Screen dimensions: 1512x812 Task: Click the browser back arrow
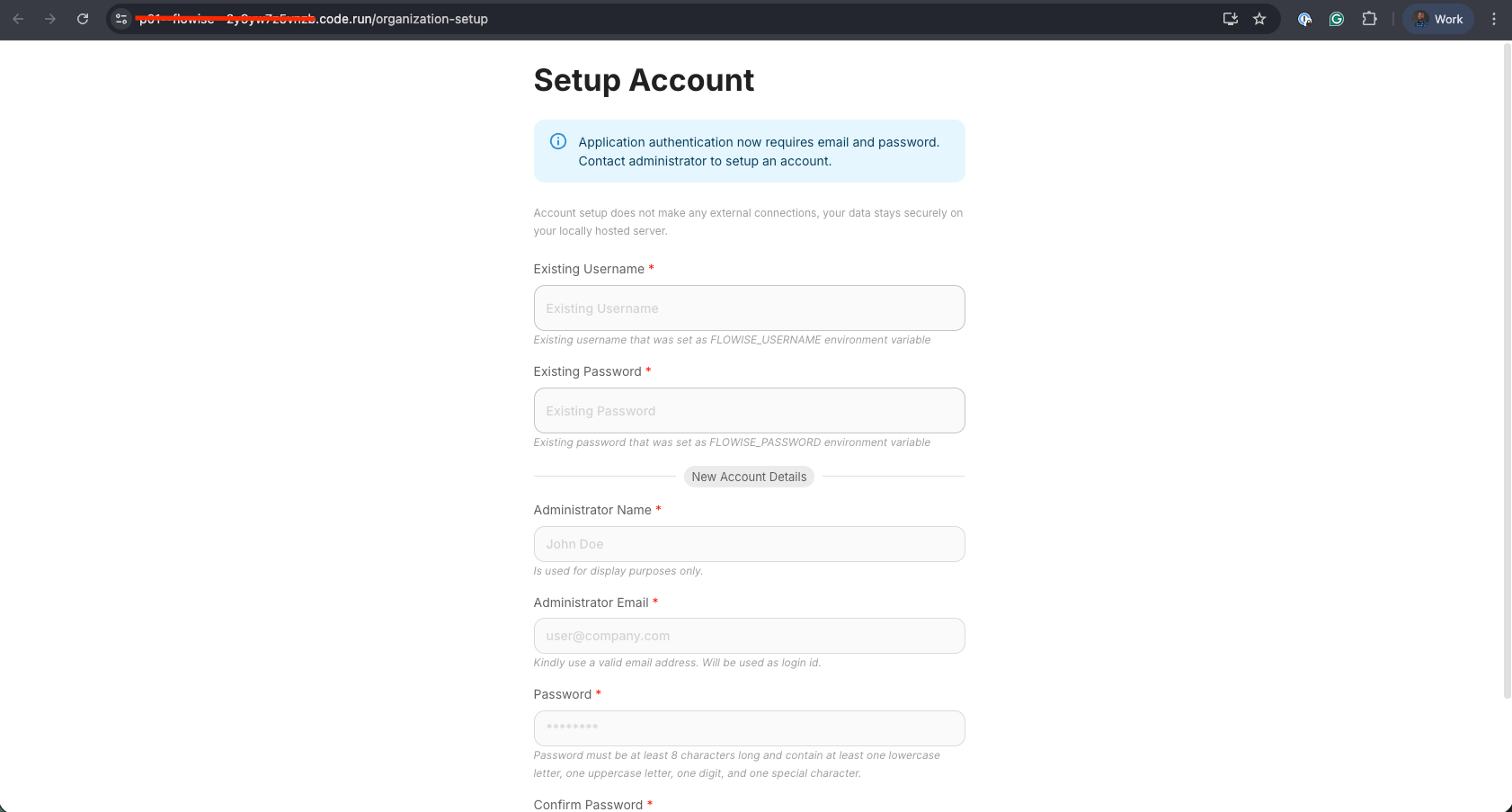[18, 19]
